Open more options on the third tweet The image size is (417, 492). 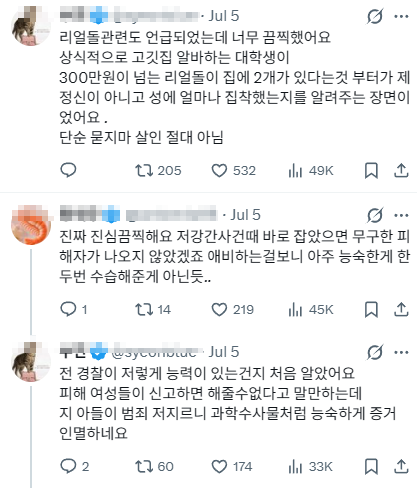tap(401, 352)
